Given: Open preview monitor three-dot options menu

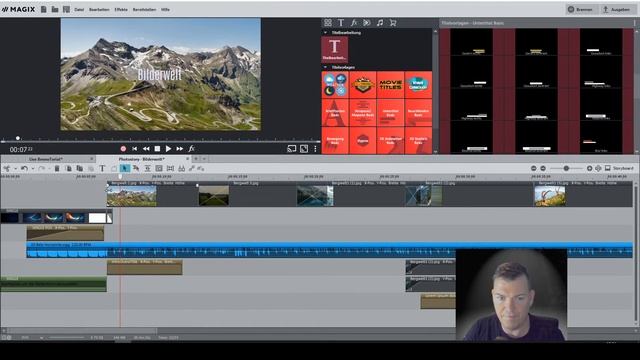Looking at the screenshot, I should click(315, 149).
